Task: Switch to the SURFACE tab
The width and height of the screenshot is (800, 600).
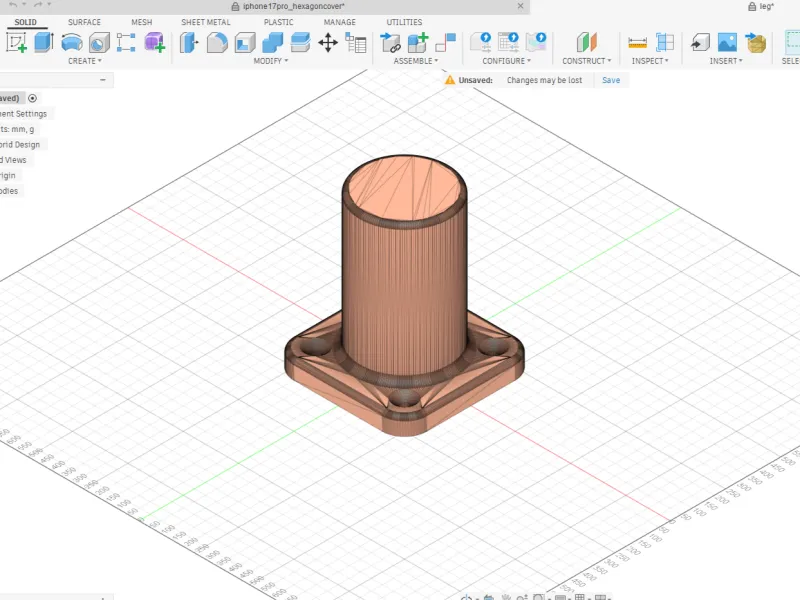Action: tap(84, 22)
